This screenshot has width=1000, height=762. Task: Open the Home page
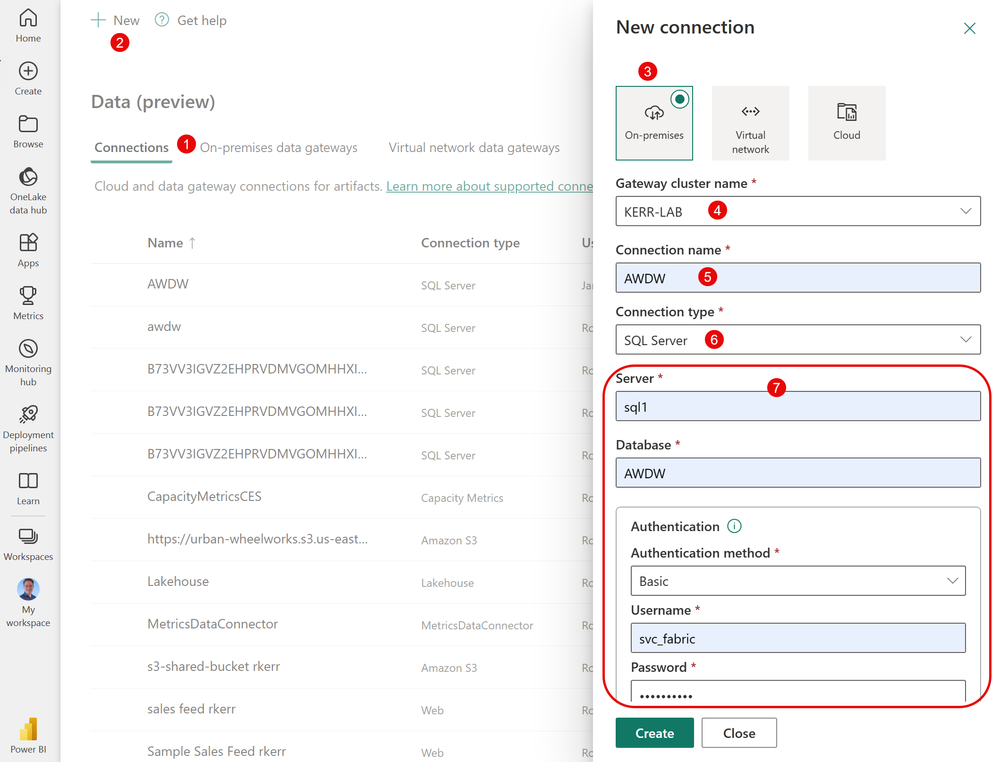click(28, 22)
